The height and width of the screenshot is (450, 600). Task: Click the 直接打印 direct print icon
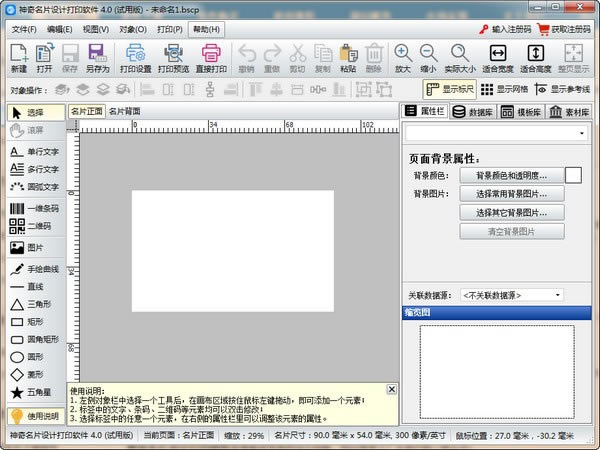[213, 58]
